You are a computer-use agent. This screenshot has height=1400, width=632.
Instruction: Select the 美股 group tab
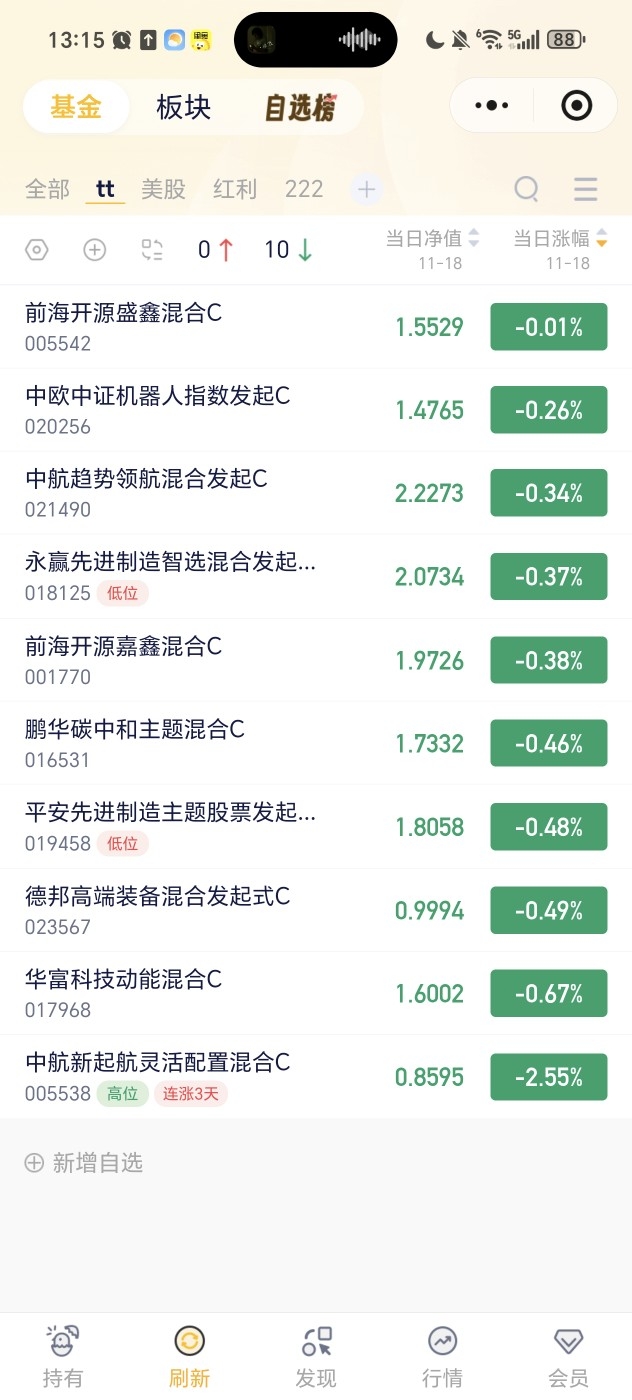click(x=163, y=189)
